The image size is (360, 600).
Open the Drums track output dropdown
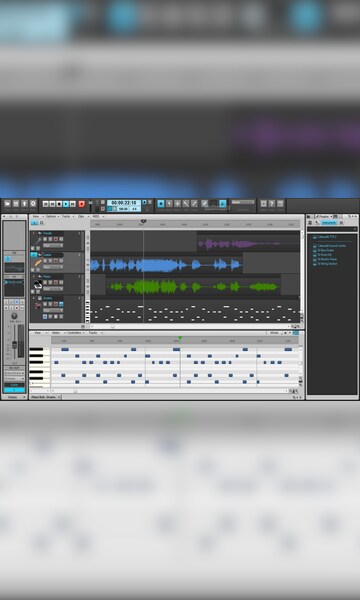53,310
